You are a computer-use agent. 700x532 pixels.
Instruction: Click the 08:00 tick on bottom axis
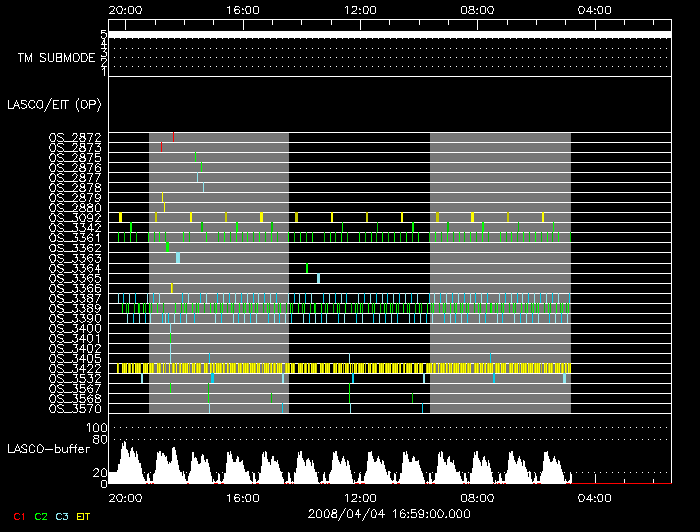pyautogui.click(x=477, y=497)
